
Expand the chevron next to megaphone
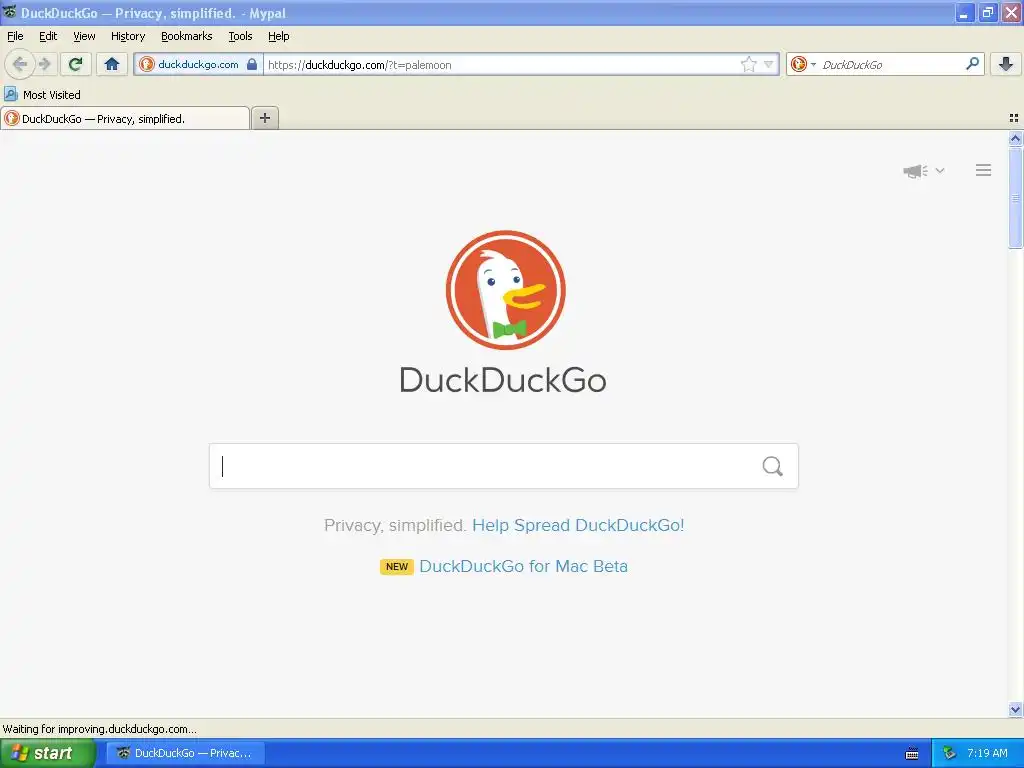pyautogui.click(x=940, y=170)
